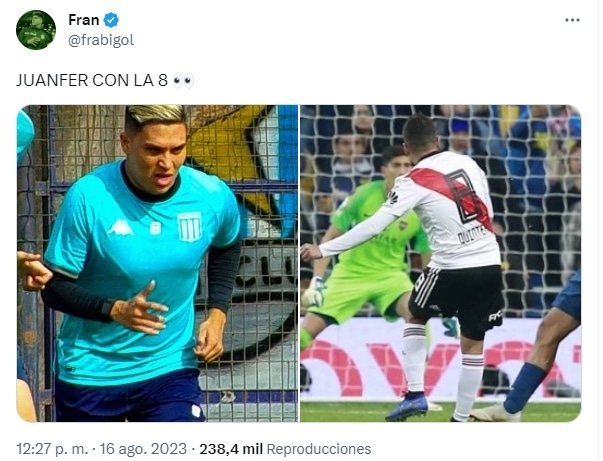Image resolution: width=603 pixels, height=461 pixels.
Task: Open Fran's round profile avatar
Action: 36,30
